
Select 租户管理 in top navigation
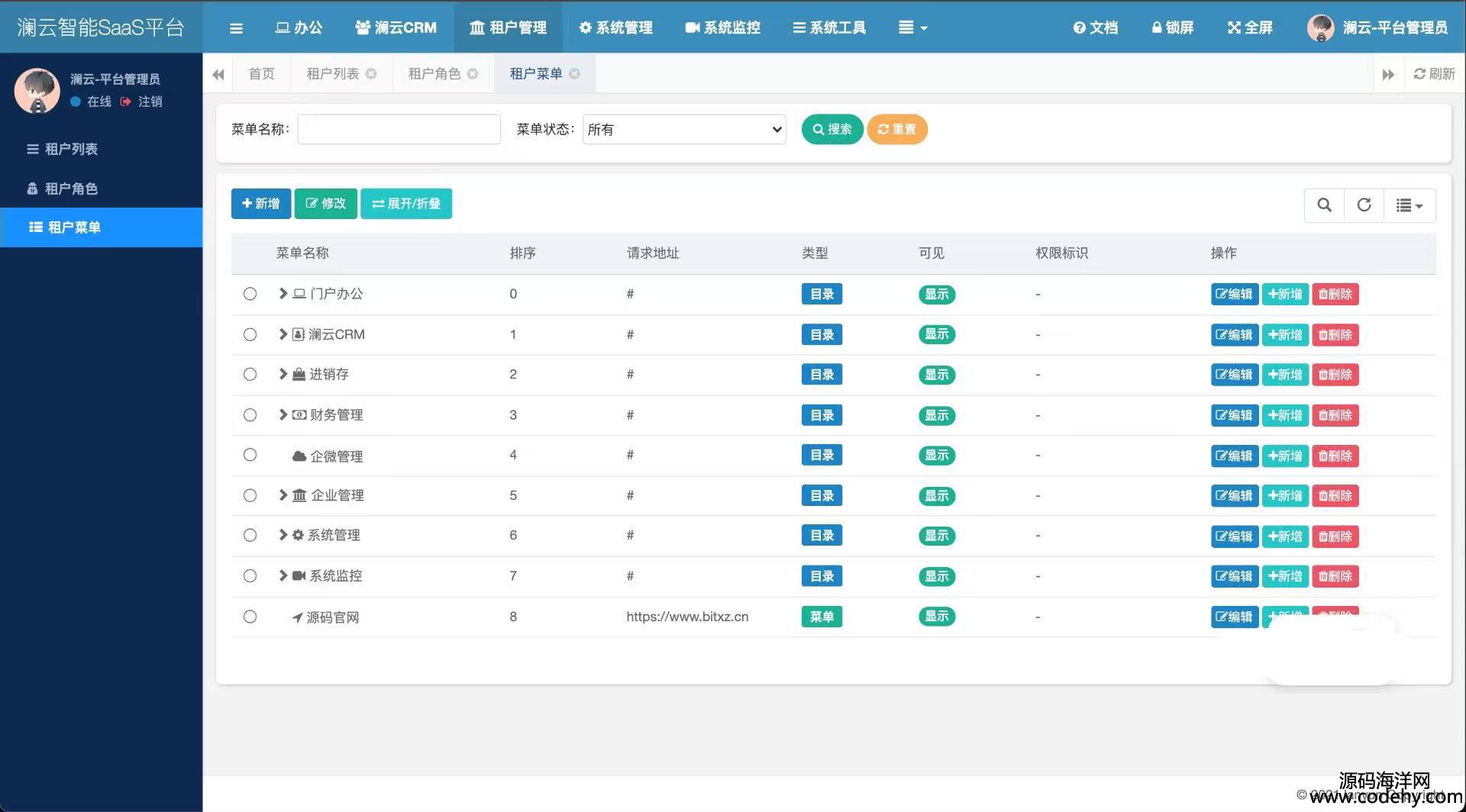pos(508,28)
